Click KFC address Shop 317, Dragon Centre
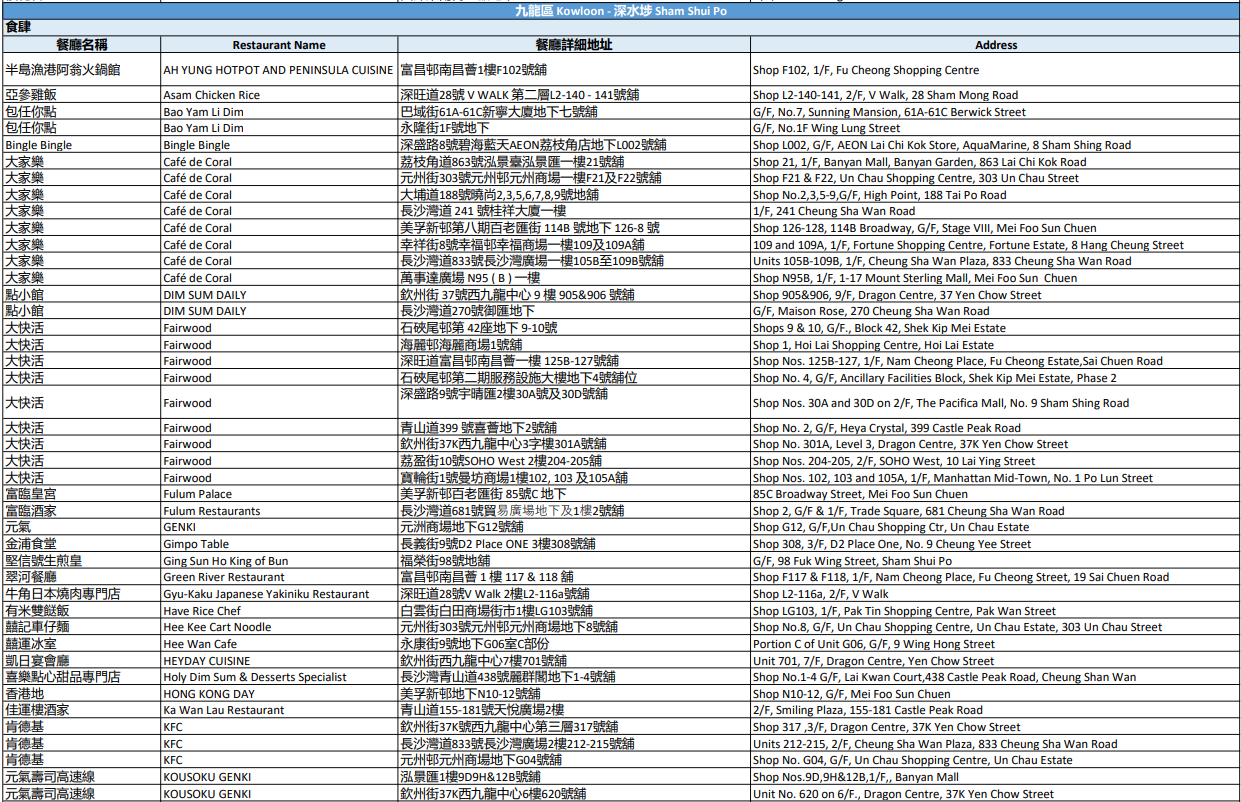Image resolution: width=1241 pixels, height=802 pixels. coord(996,727)
